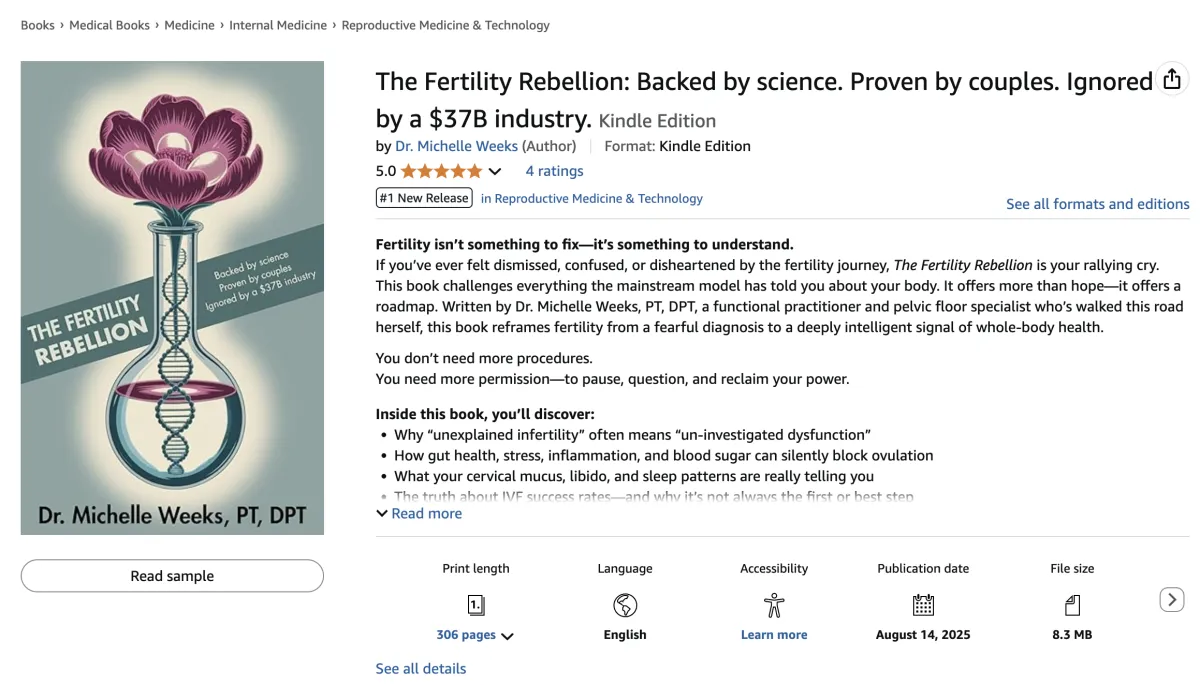Screen dimensions: 1200x685
Task: Click the share icon next to title
Action: pos(1172,80)
